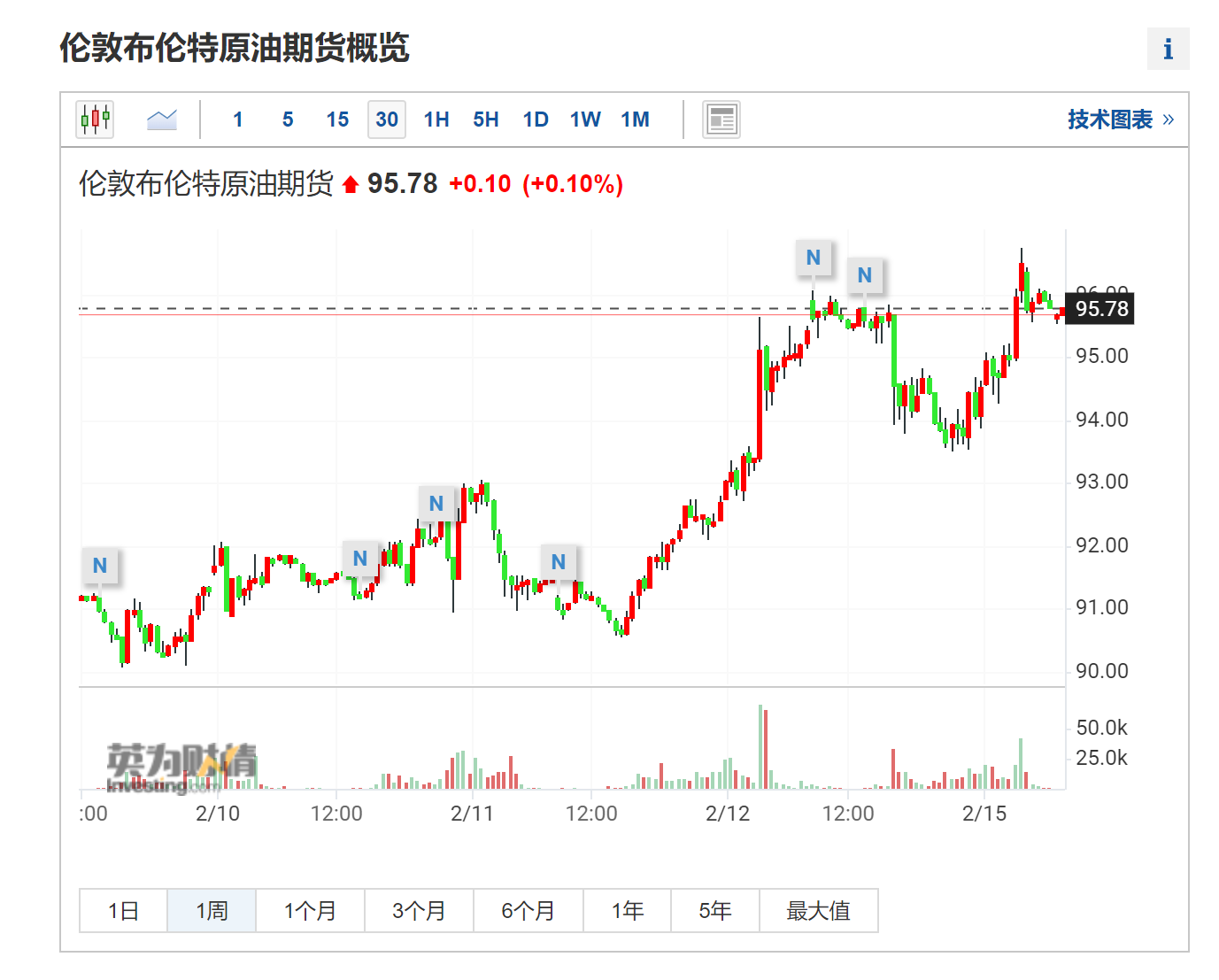Screen dimensions: 1219x980
Task: Click the +0.10 price change value
Action: [480, 184]
